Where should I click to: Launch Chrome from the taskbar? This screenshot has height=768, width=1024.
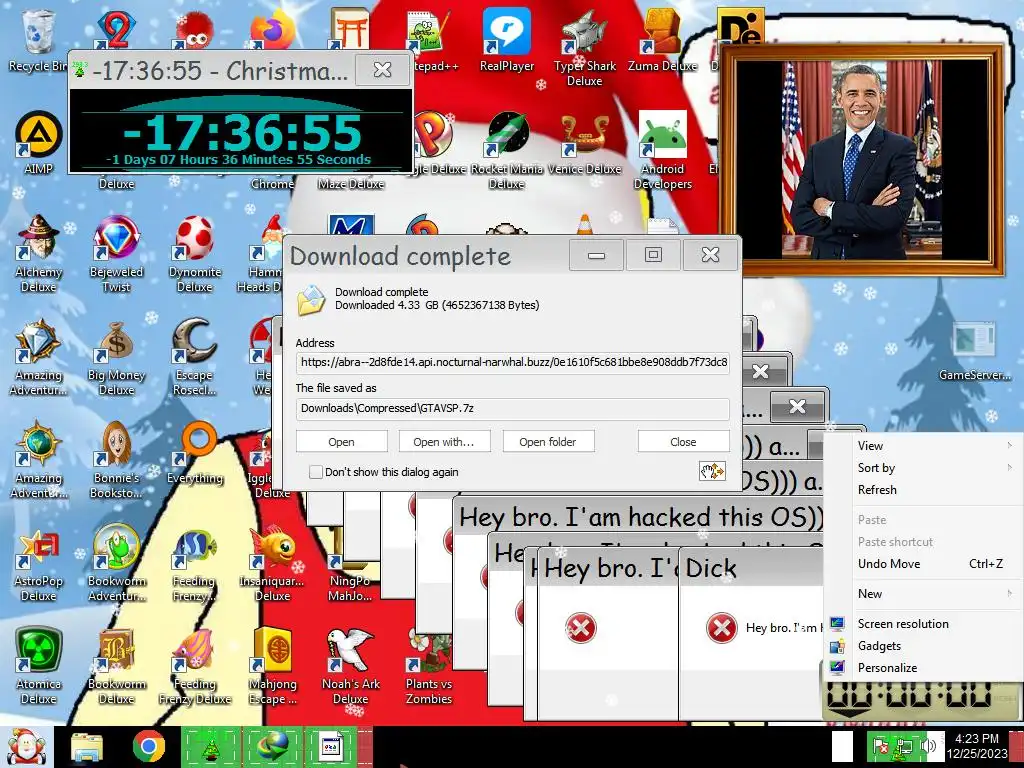(148, 747)
